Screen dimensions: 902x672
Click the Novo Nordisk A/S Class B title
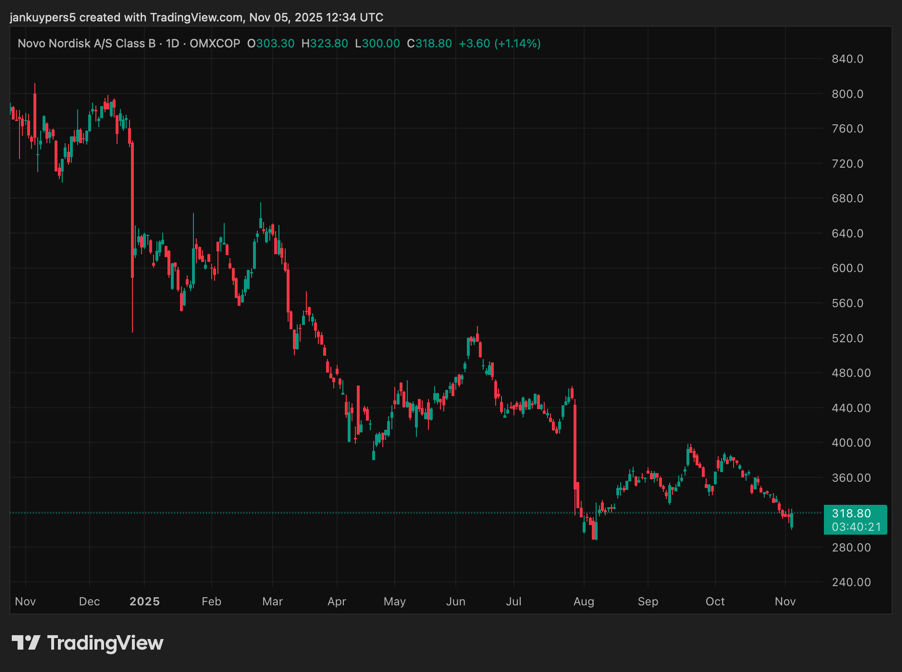87,44
